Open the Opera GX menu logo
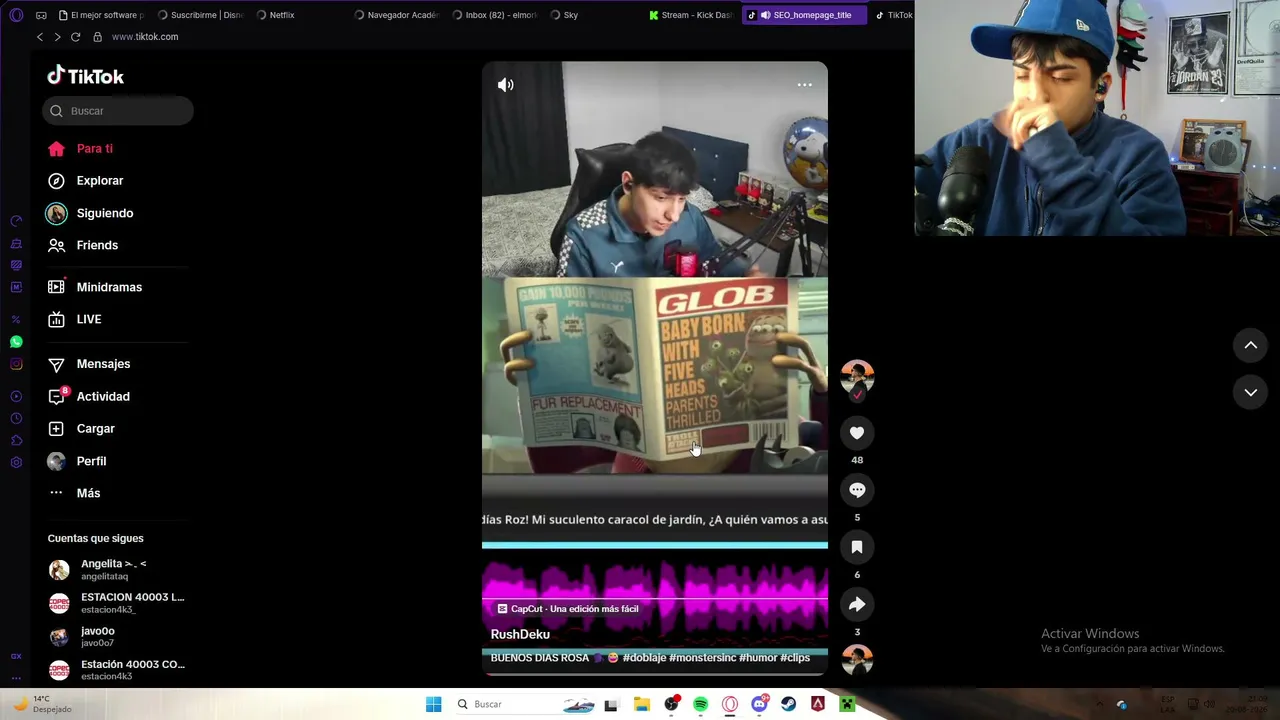 (16, 15)
